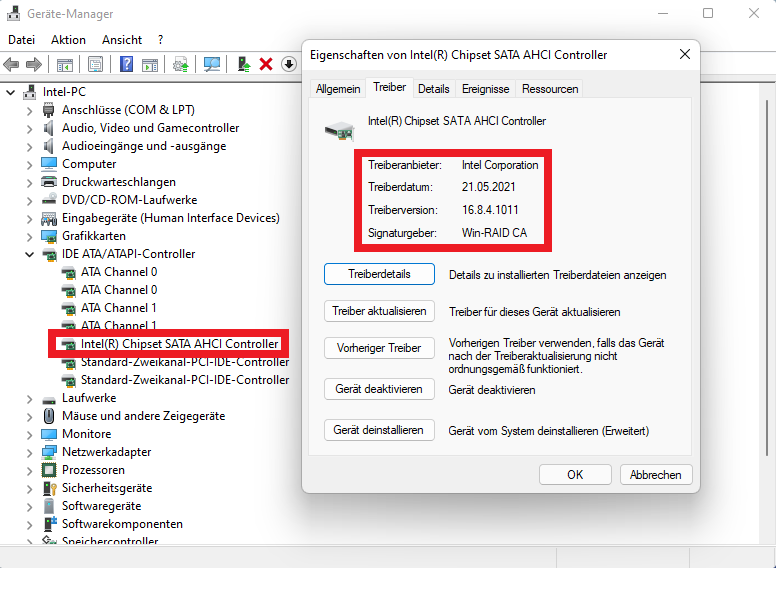Viewport: 776px width, 614px height.
Task: Select the Audio, Video und Gamecontroller label
Action: [150, 128]
